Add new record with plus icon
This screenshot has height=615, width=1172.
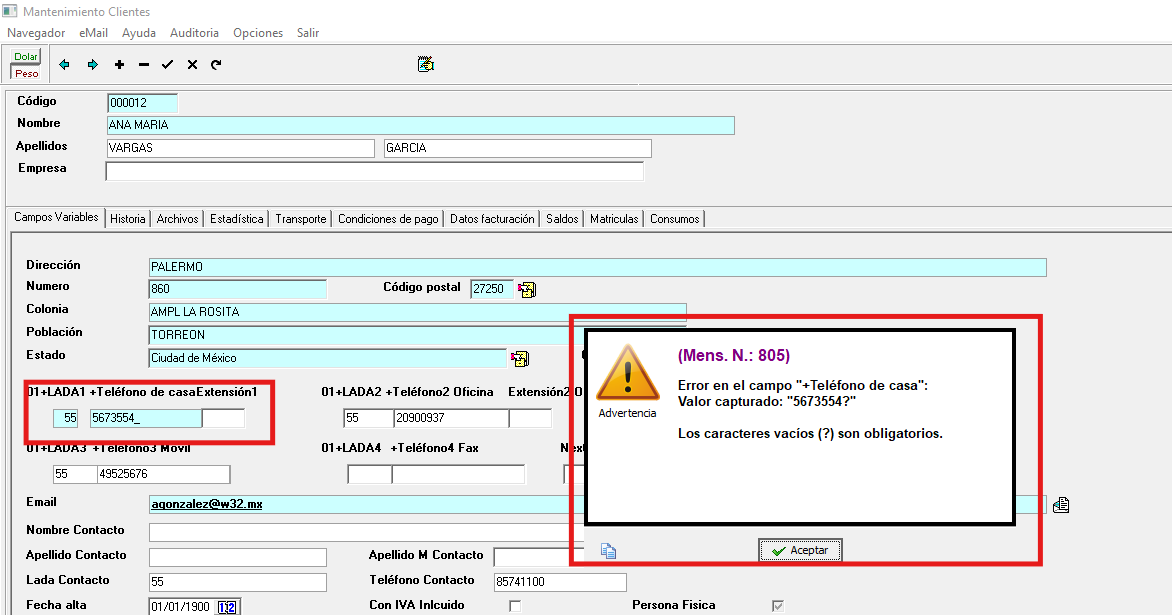119,65
